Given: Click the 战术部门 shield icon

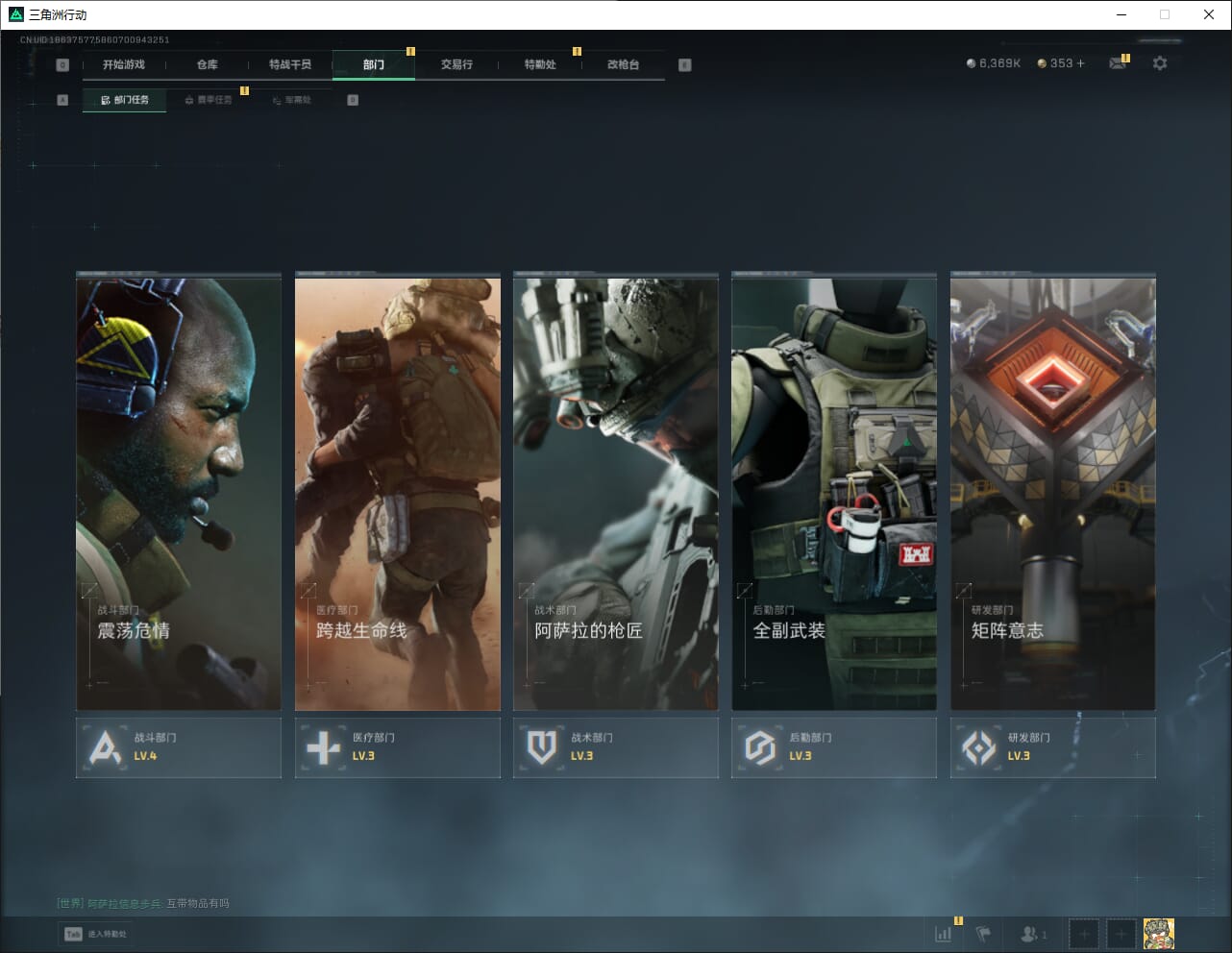Looking at the screenshot, I should pos(542,747).
